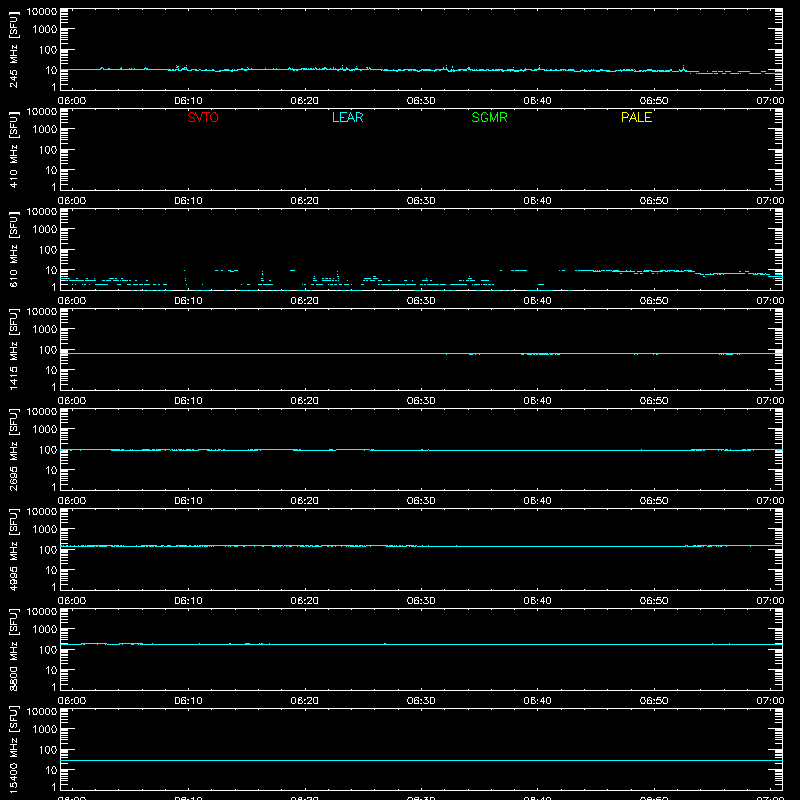Viewport: 800px width, 800px height.
Task: Click the 10000 y-tick of 245 MHz plot
Action: coord(42,12)
